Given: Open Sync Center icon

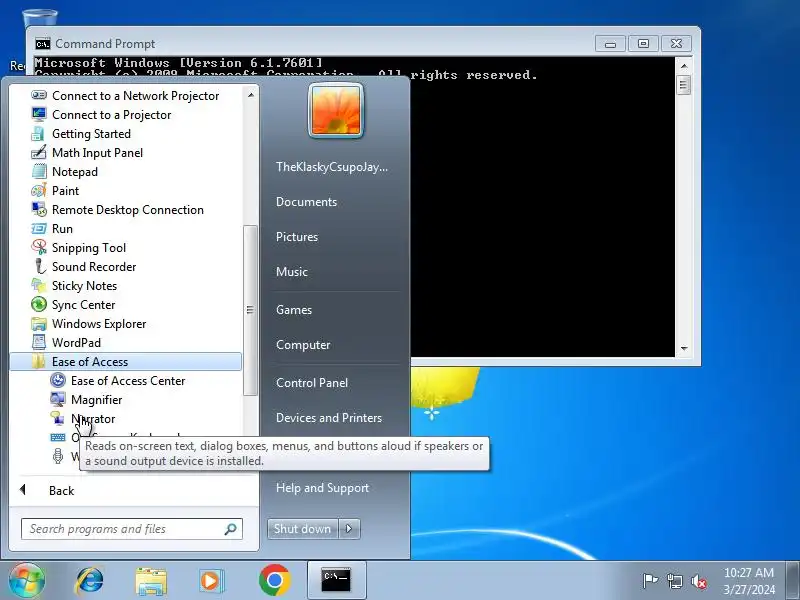Looking at the screenshot, I should tap(39, 305).
